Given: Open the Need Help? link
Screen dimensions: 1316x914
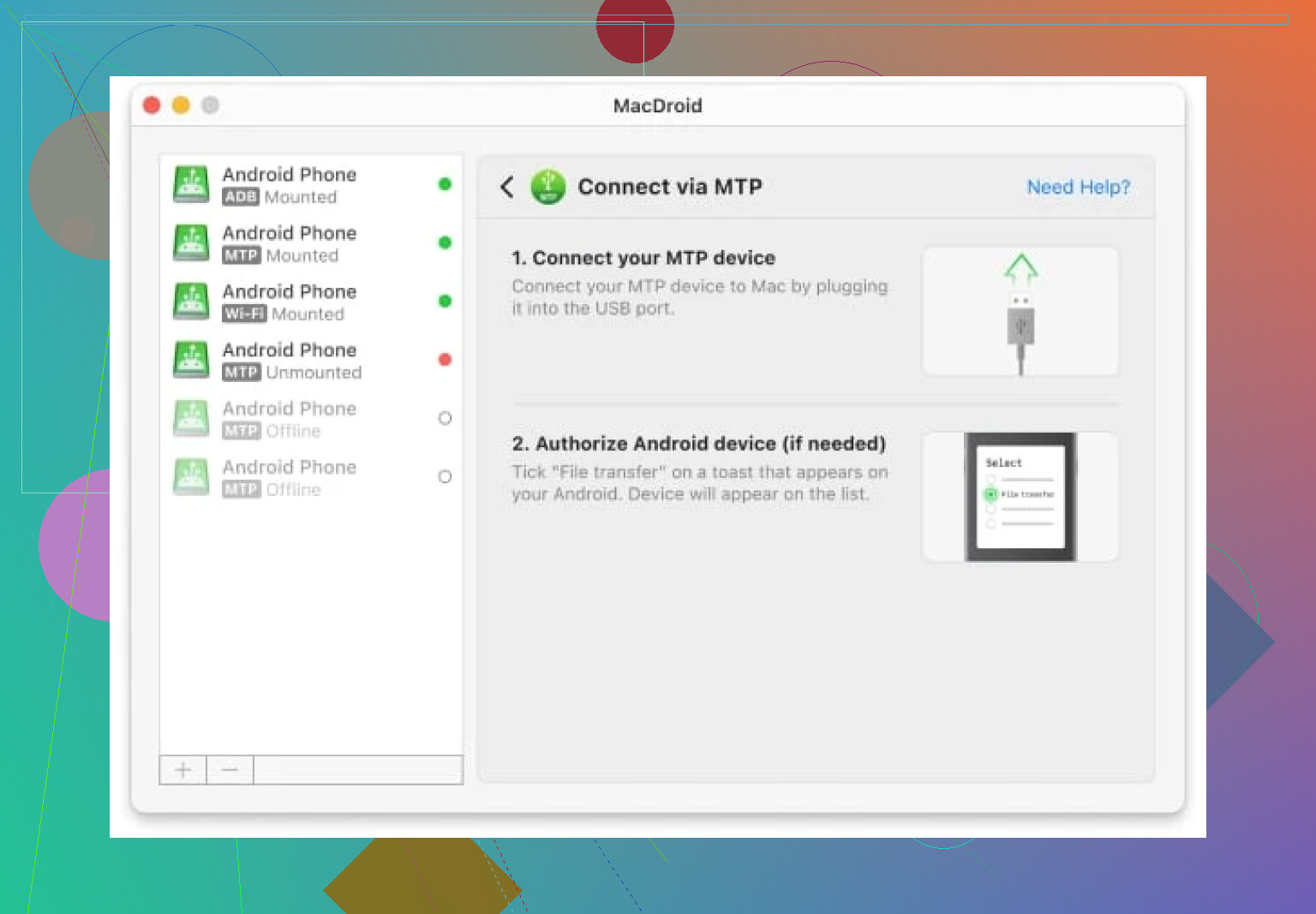Looking at the screenshot, I should pyautogui.click(x=1079, y=187).
